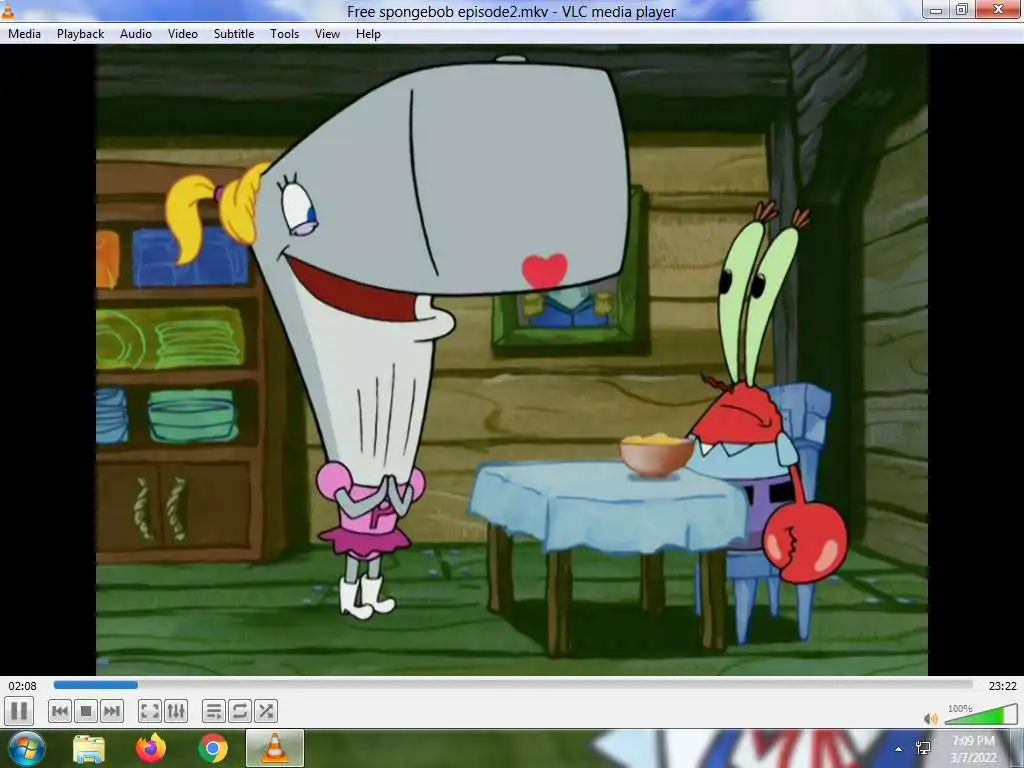
Task: Minimize the VLC window
Action: (935, 10)
